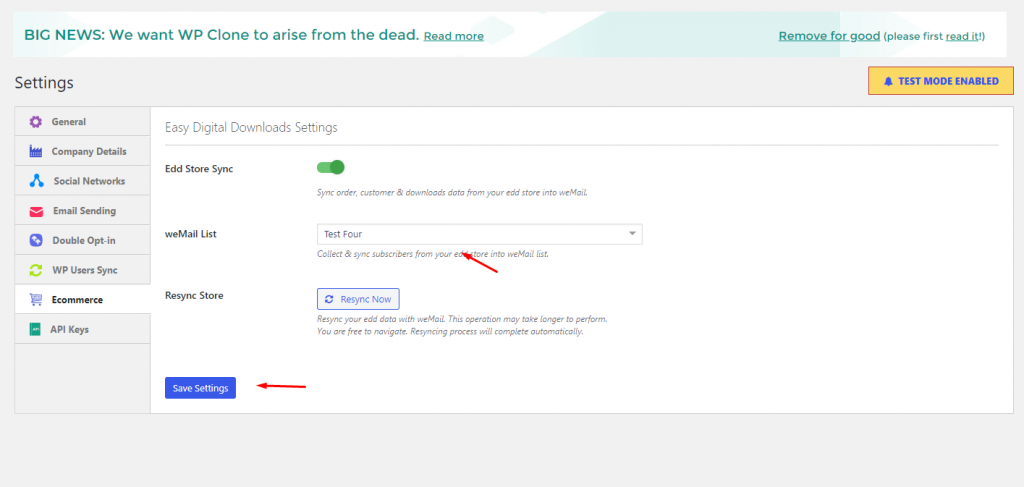Image resolution: width=1024 pixels, height=487 pixels.
Task: Click the Save Settings button
Action: [200, 388]
